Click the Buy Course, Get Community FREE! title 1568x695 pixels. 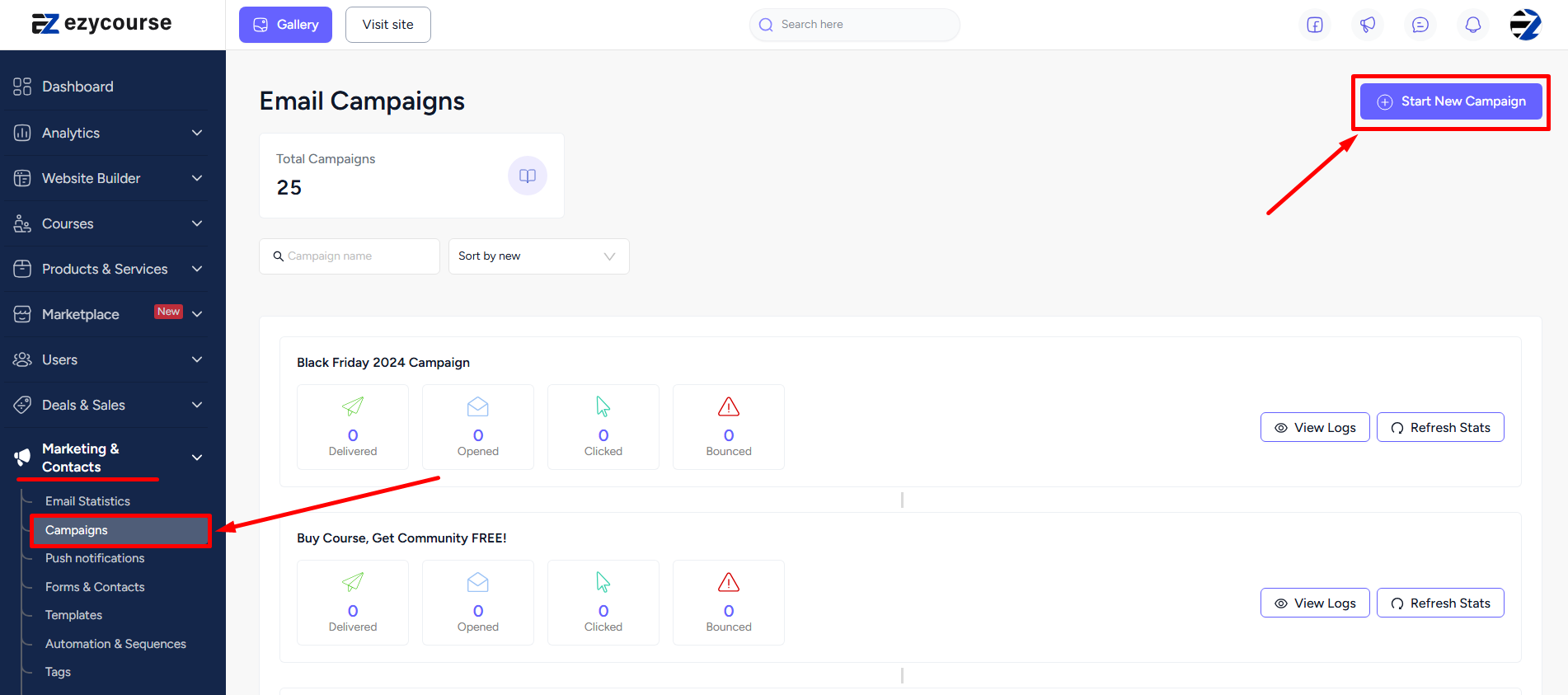401,538
